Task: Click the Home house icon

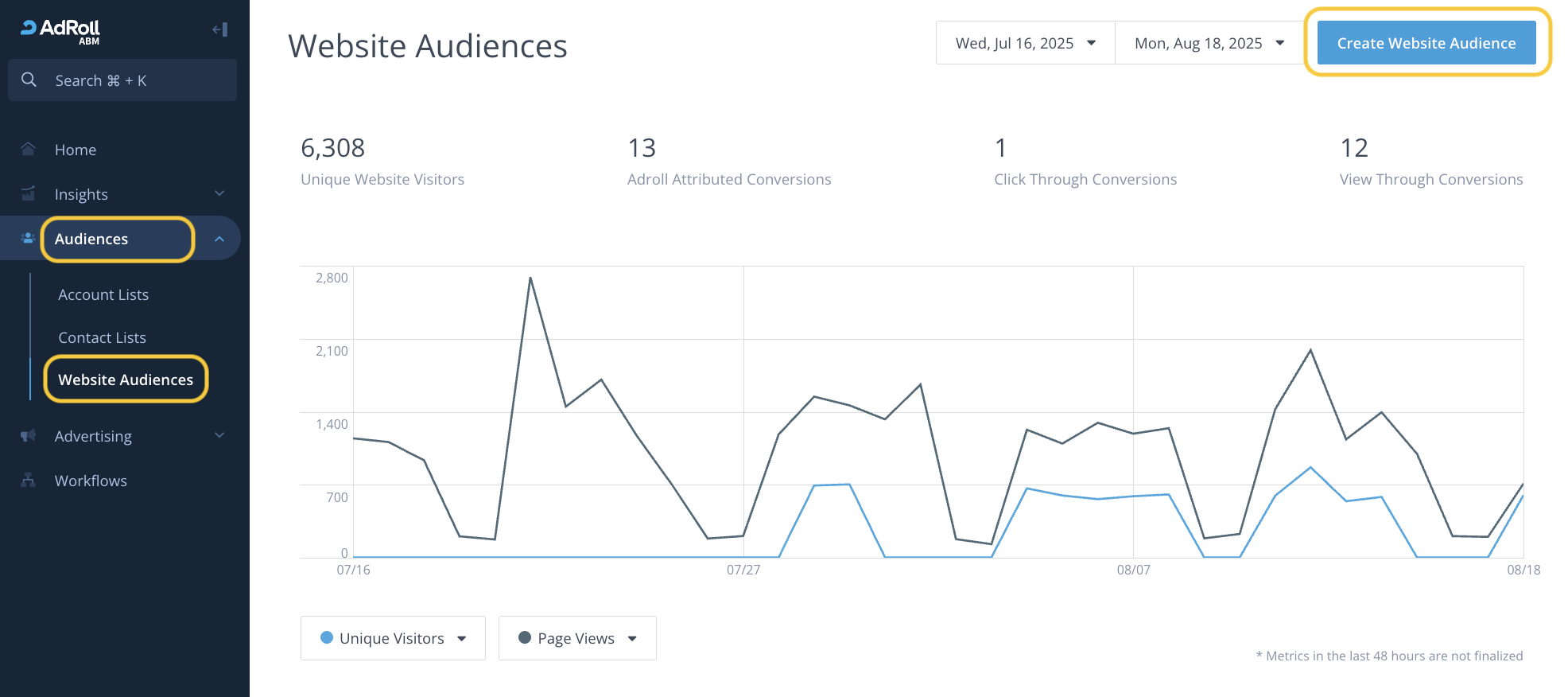Action: click(28, 149)
